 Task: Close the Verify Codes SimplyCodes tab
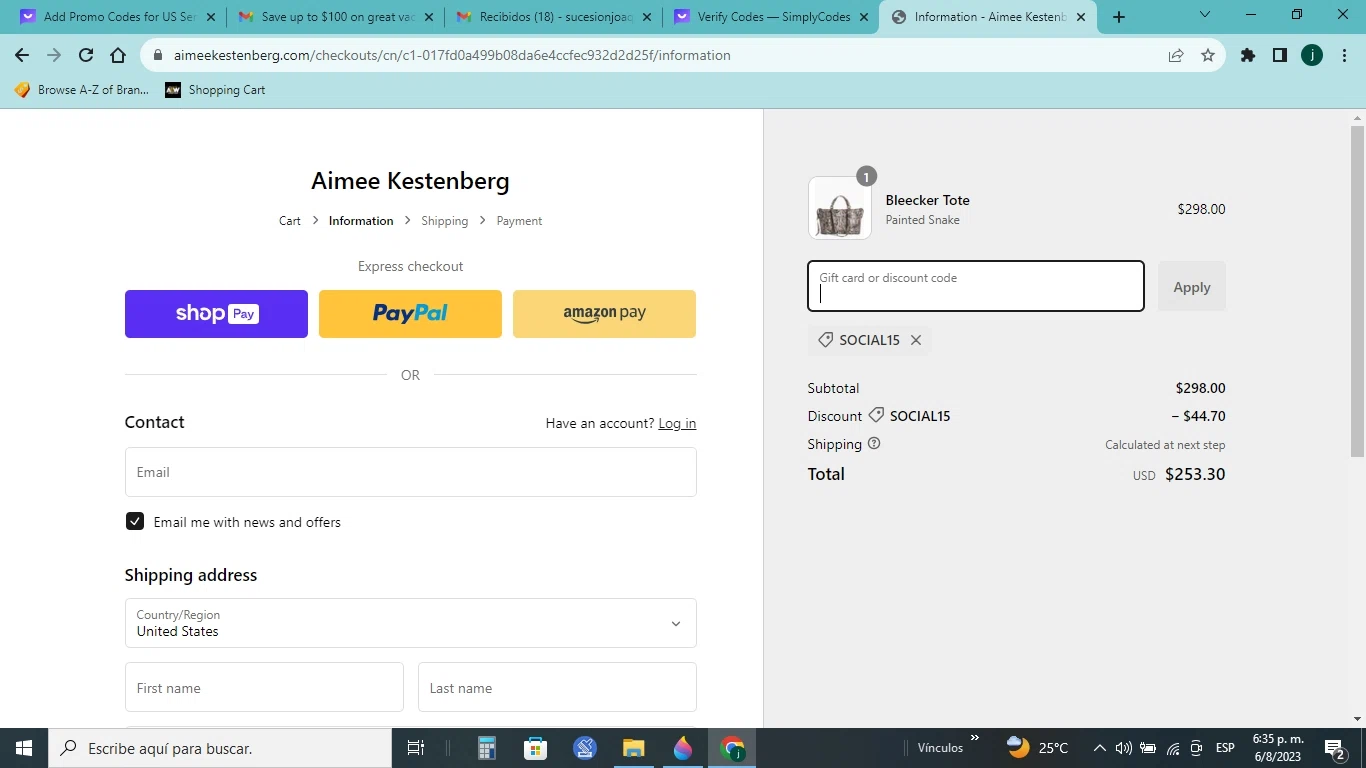pos(865,17)
